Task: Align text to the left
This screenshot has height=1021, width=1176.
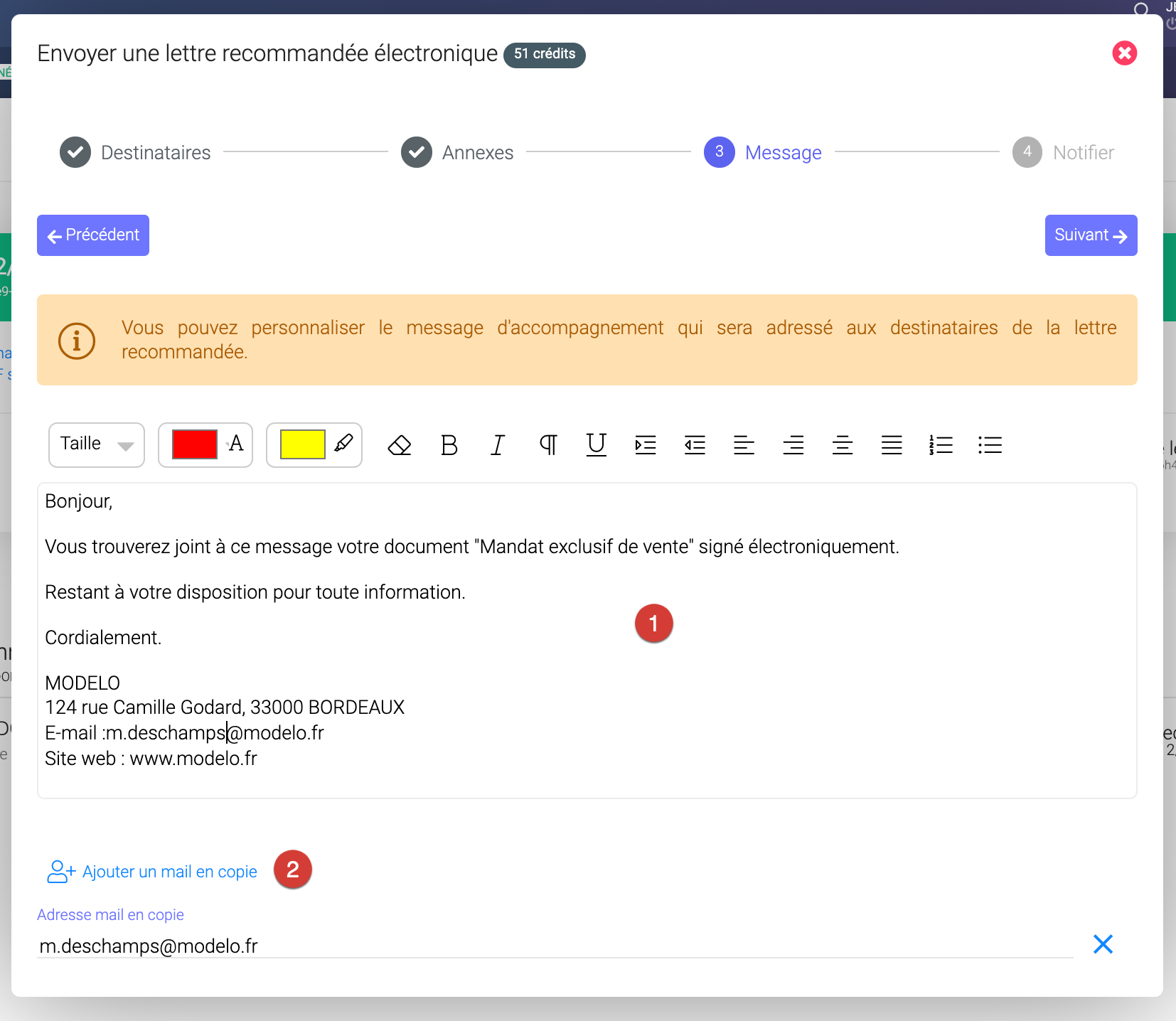Action: (744, 445)
